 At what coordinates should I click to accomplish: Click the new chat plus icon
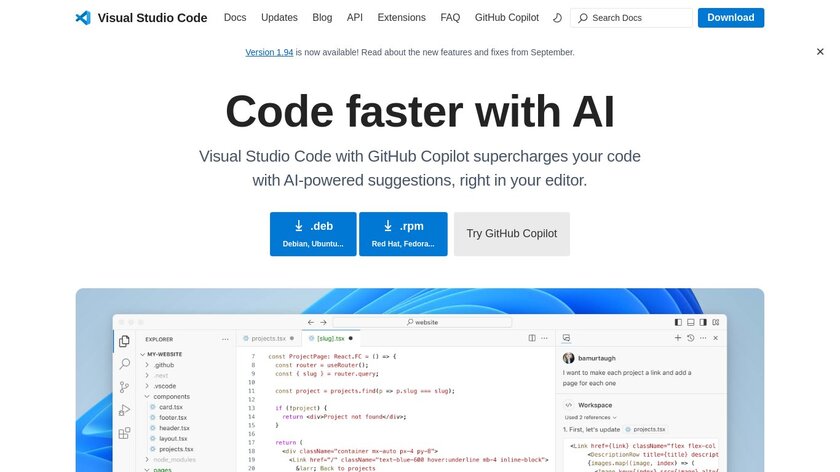(678, 338)
